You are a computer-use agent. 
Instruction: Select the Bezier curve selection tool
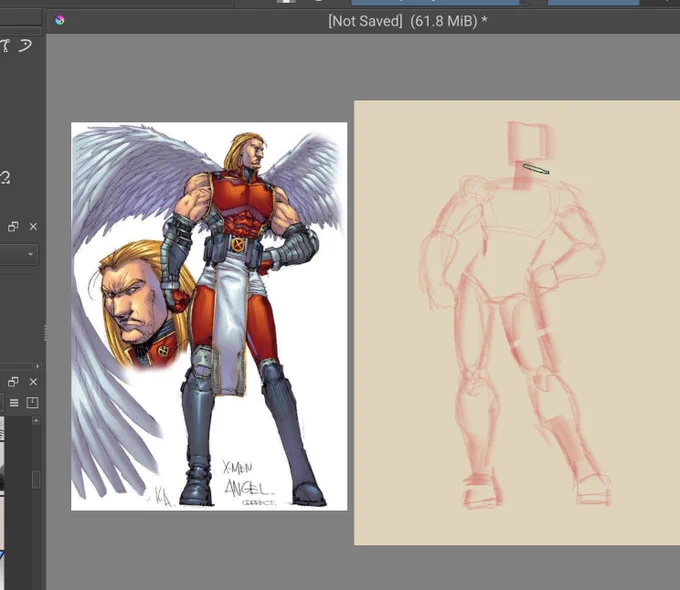[x=5, y=46]
